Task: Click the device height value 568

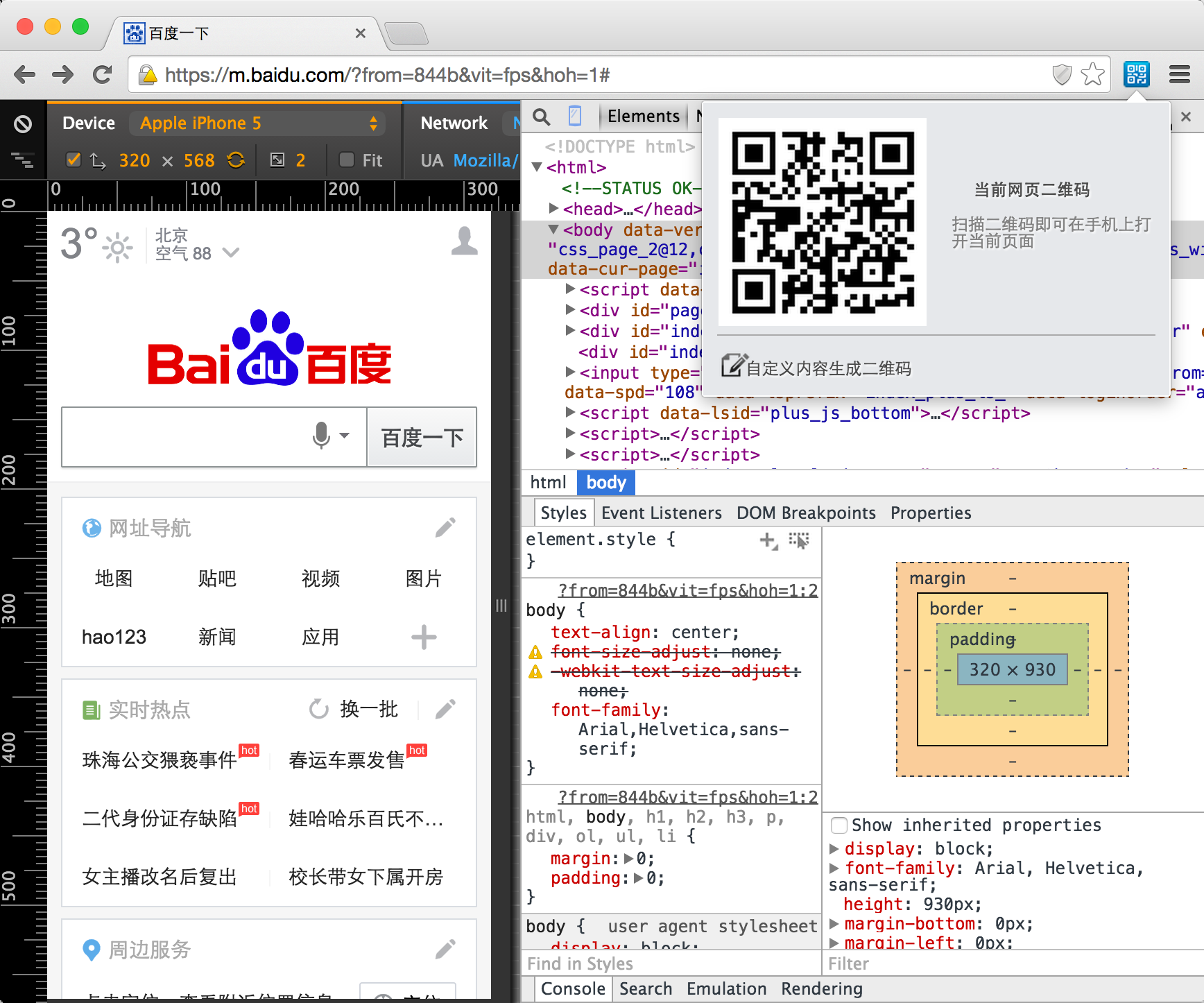Action: tap(199, 160)
